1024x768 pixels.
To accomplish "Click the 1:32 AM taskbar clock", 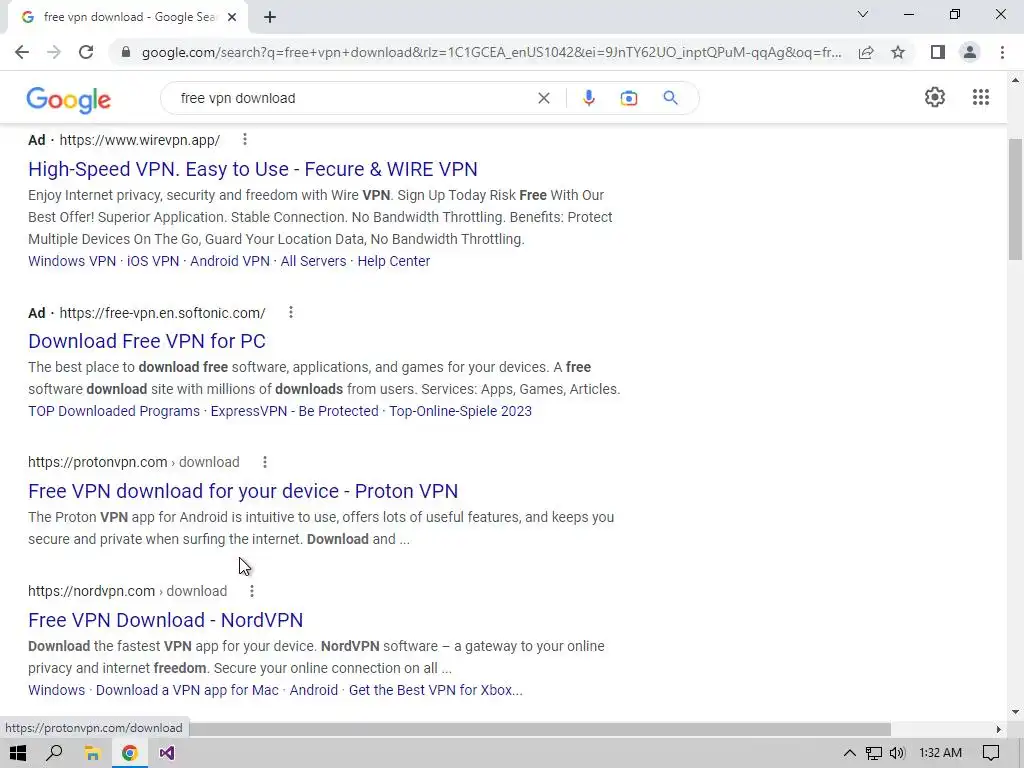I will coord(940,753).
